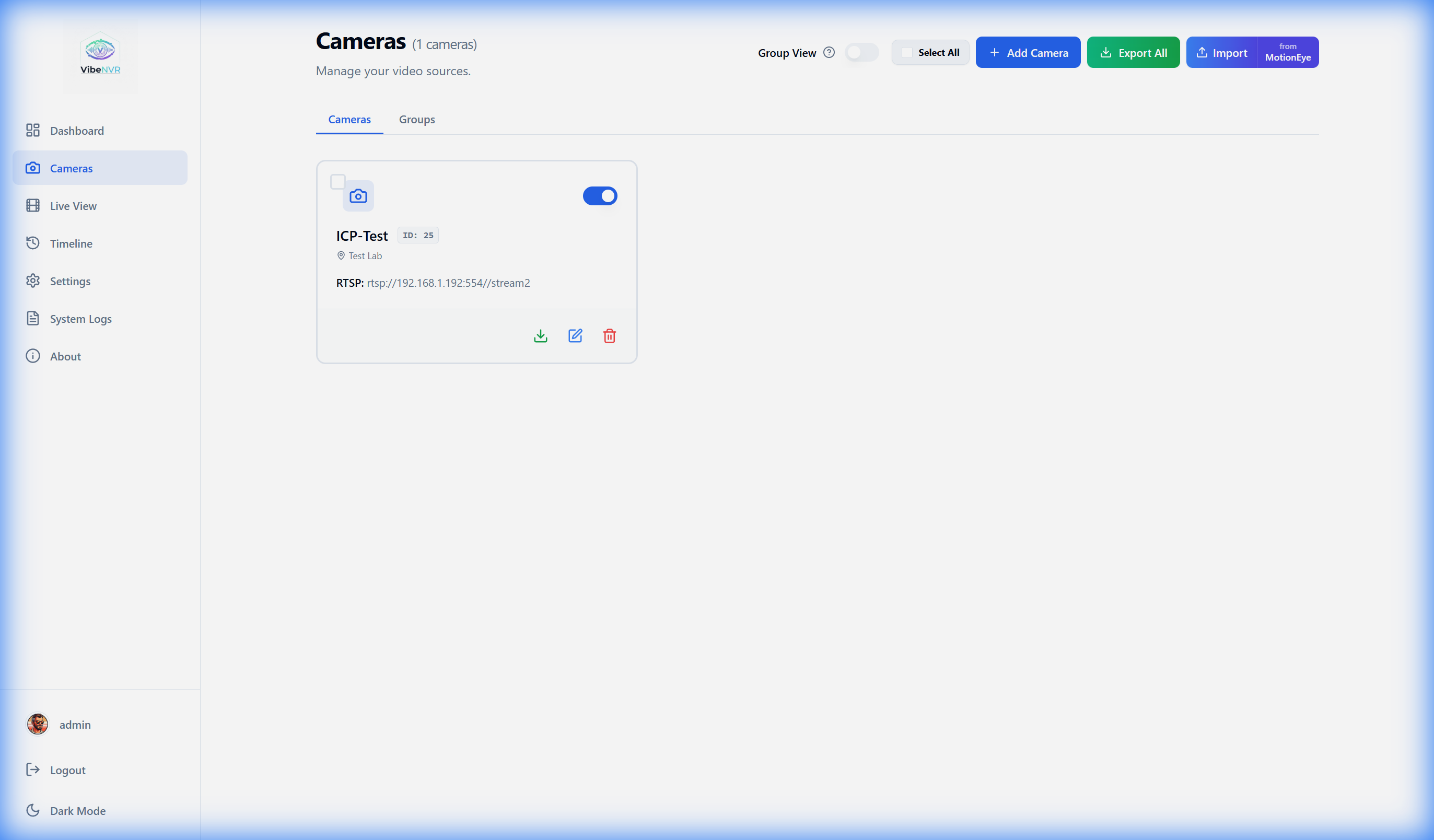This screenshot has height=840, width=1434.
Task: Open the Dashboard page from sidebar
Action: (77, 130)
